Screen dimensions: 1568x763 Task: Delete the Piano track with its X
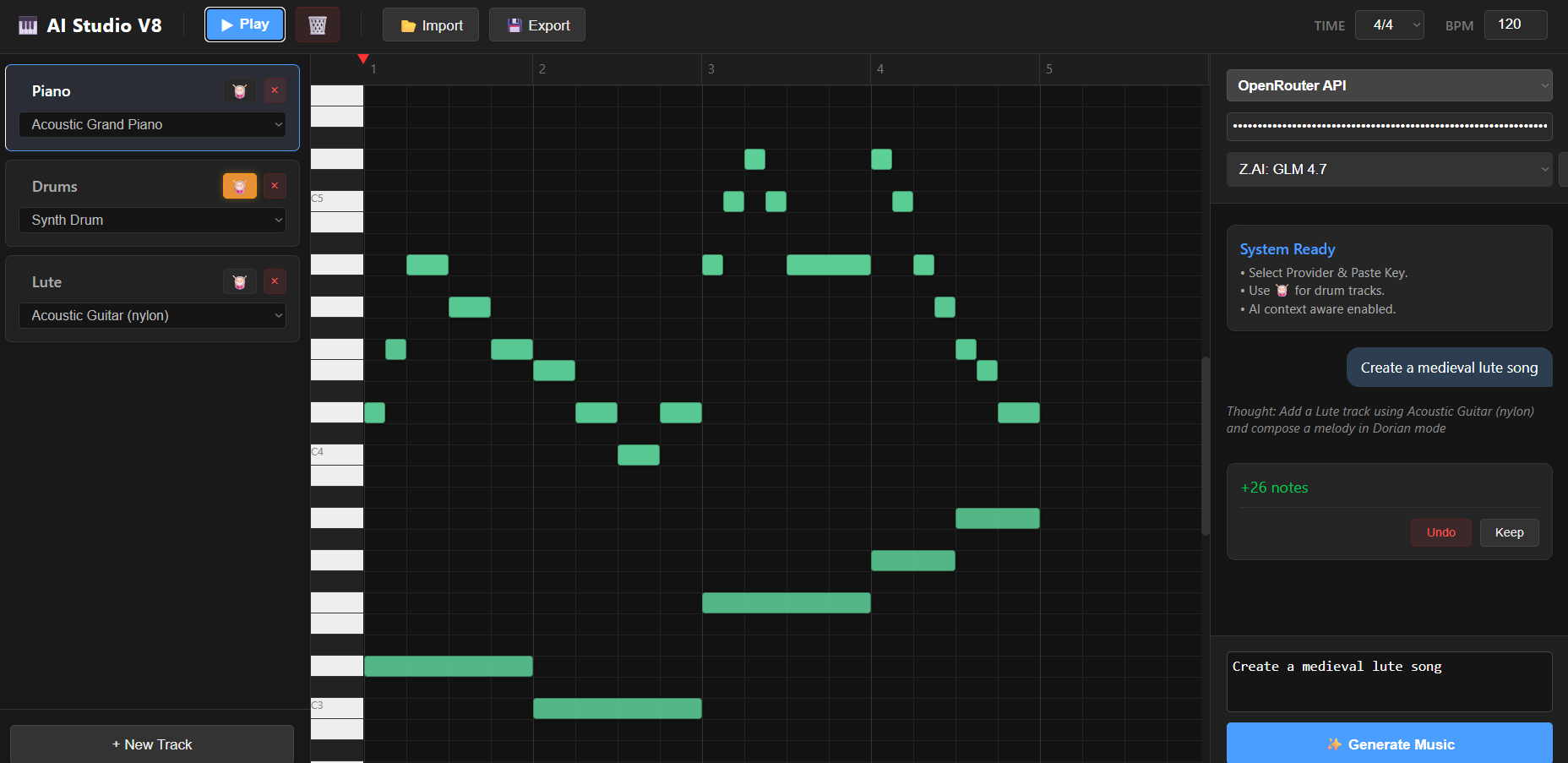(275, 90)
